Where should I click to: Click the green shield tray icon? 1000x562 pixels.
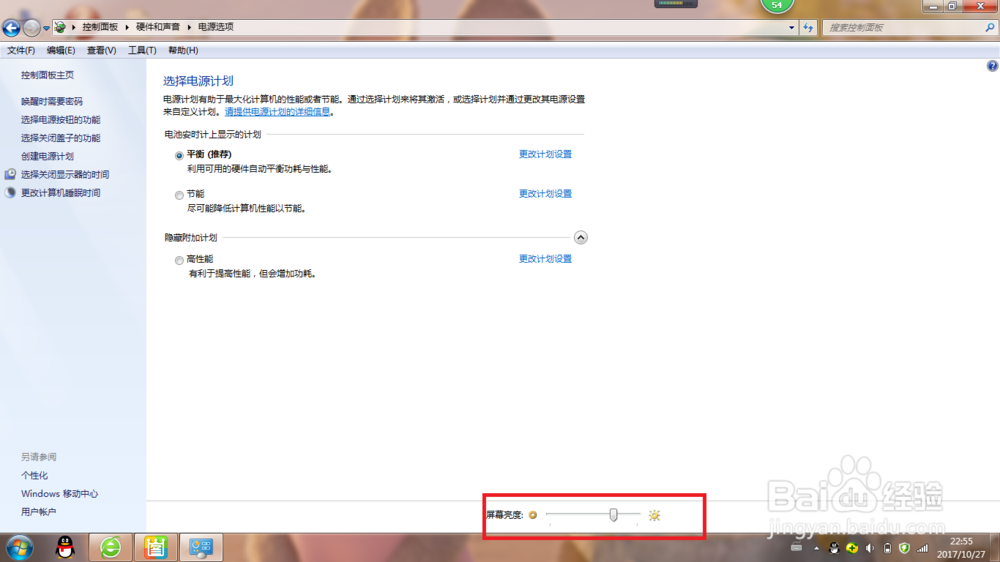tap(904, 548)
